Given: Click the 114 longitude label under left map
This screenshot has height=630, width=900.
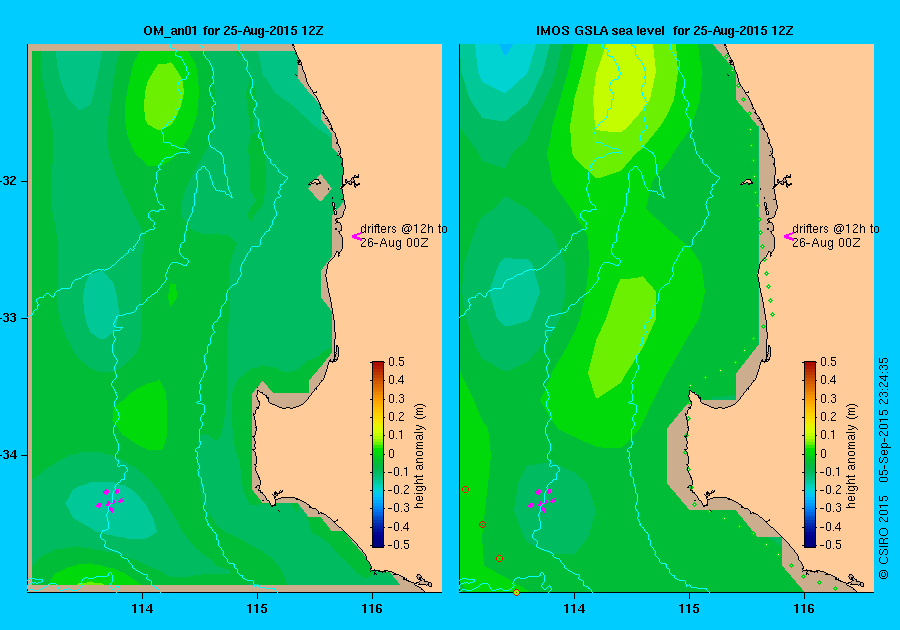Looking at the screenshot, I should (142, 609).
